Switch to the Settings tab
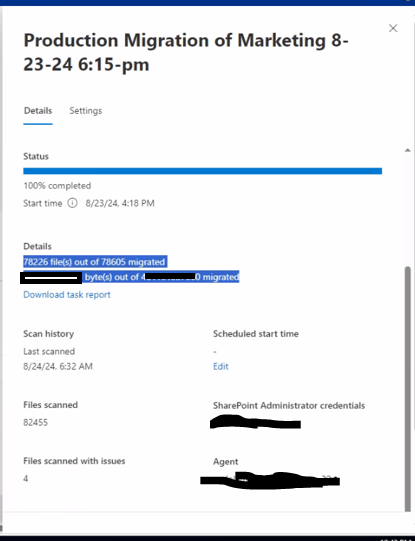 (x=86, y=111)
